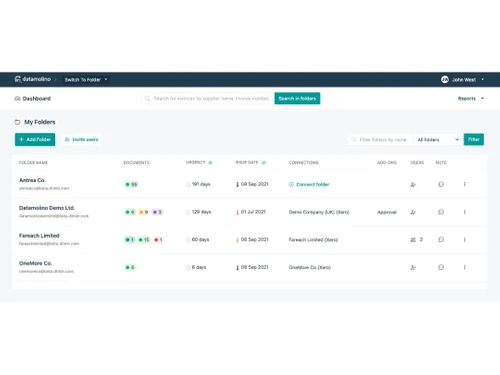Click Fareach Limited red 1 documents badge
Viewport: 500px width, 375px height.
pyautogui.click(x=158, y=240)
